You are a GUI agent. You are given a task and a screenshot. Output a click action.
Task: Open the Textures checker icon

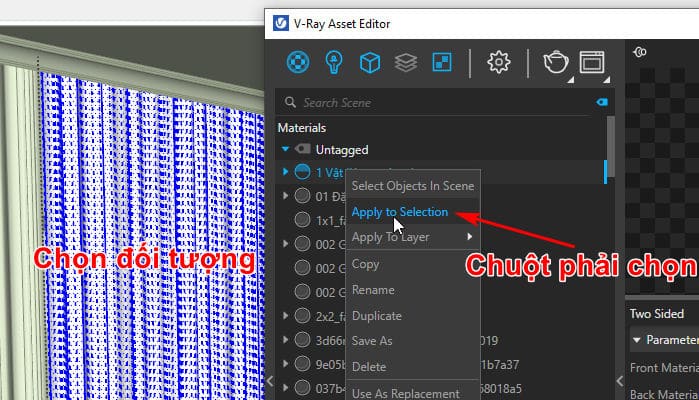click(440, 63)
